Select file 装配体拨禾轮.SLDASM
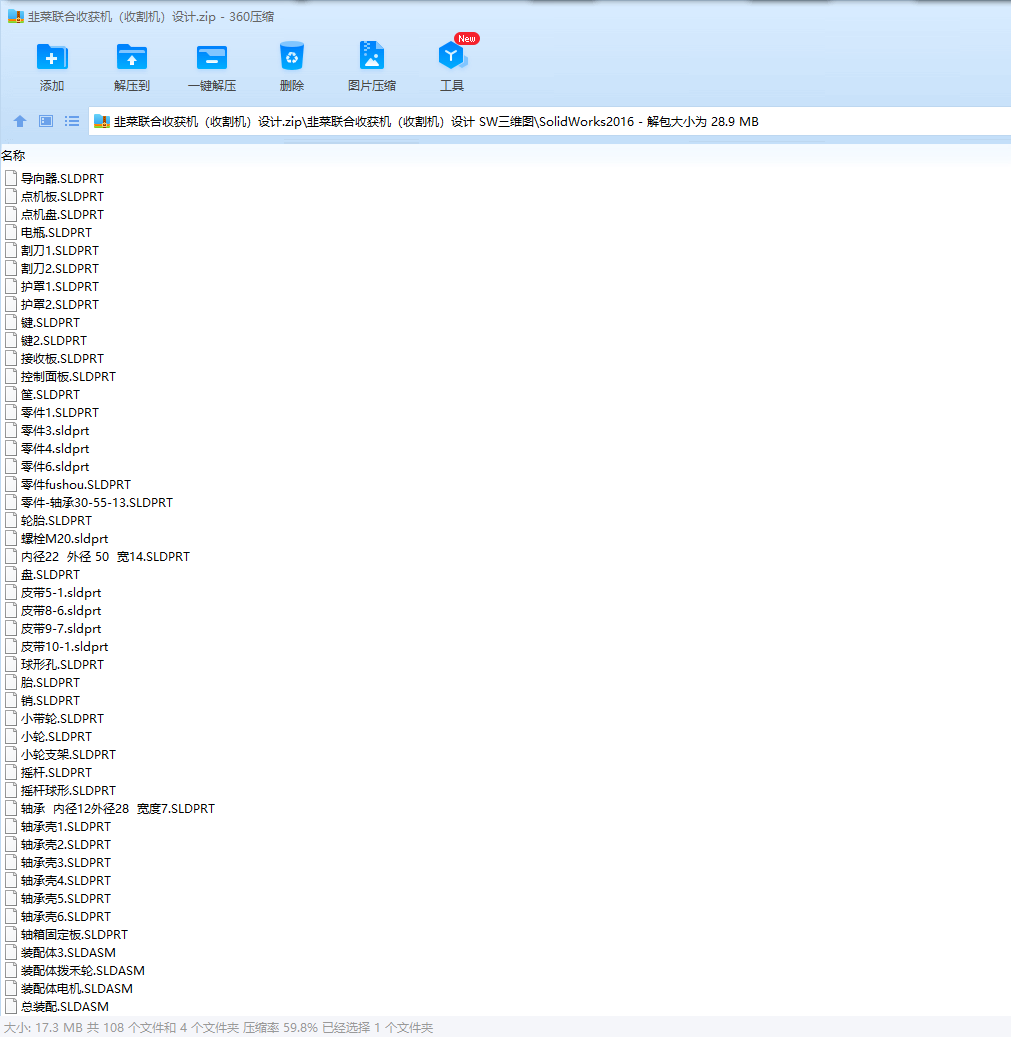The image size is (1011, 1037). pos(83,970)
